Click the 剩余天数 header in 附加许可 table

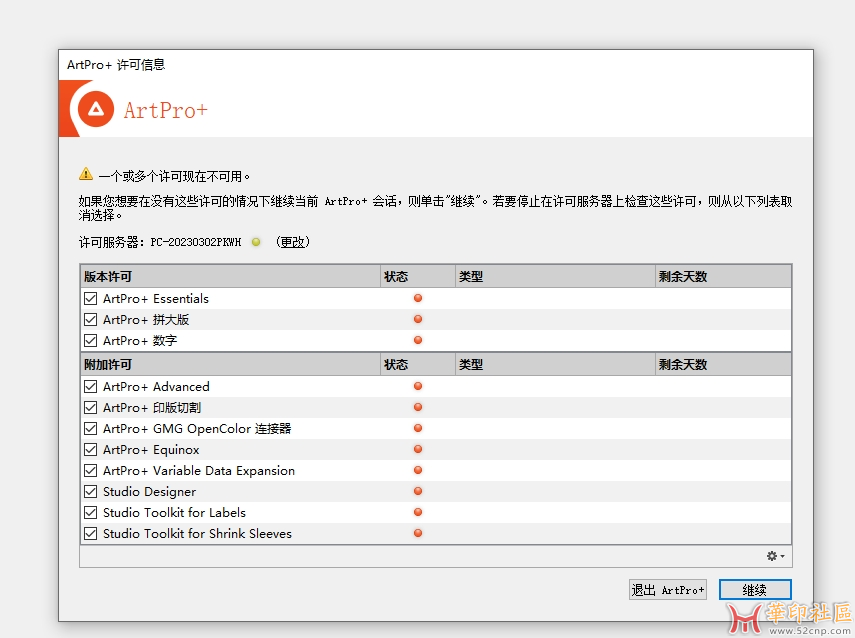(x=723, y=364)
